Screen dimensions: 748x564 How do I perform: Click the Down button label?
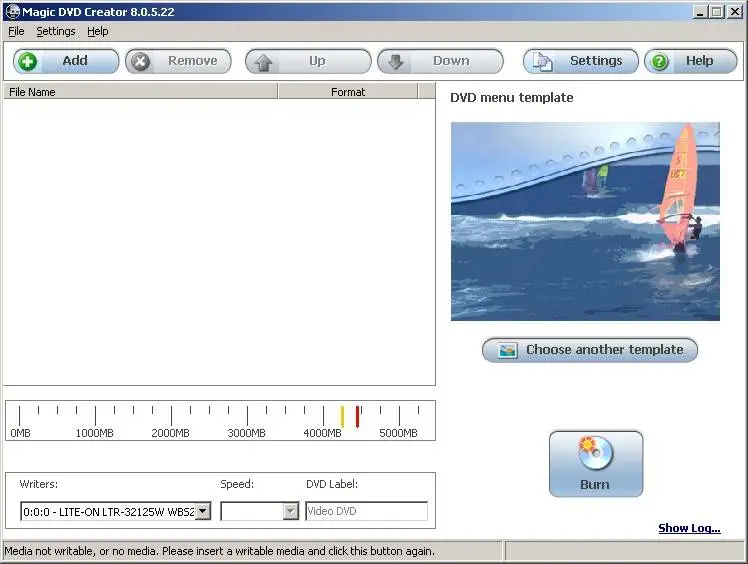[x=451, y=61]
